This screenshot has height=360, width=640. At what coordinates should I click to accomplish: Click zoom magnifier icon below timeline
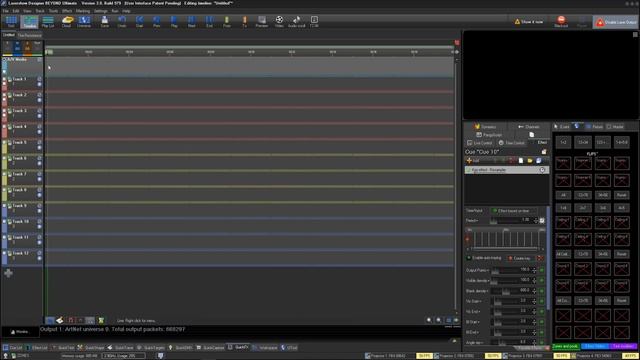(429, 320)
